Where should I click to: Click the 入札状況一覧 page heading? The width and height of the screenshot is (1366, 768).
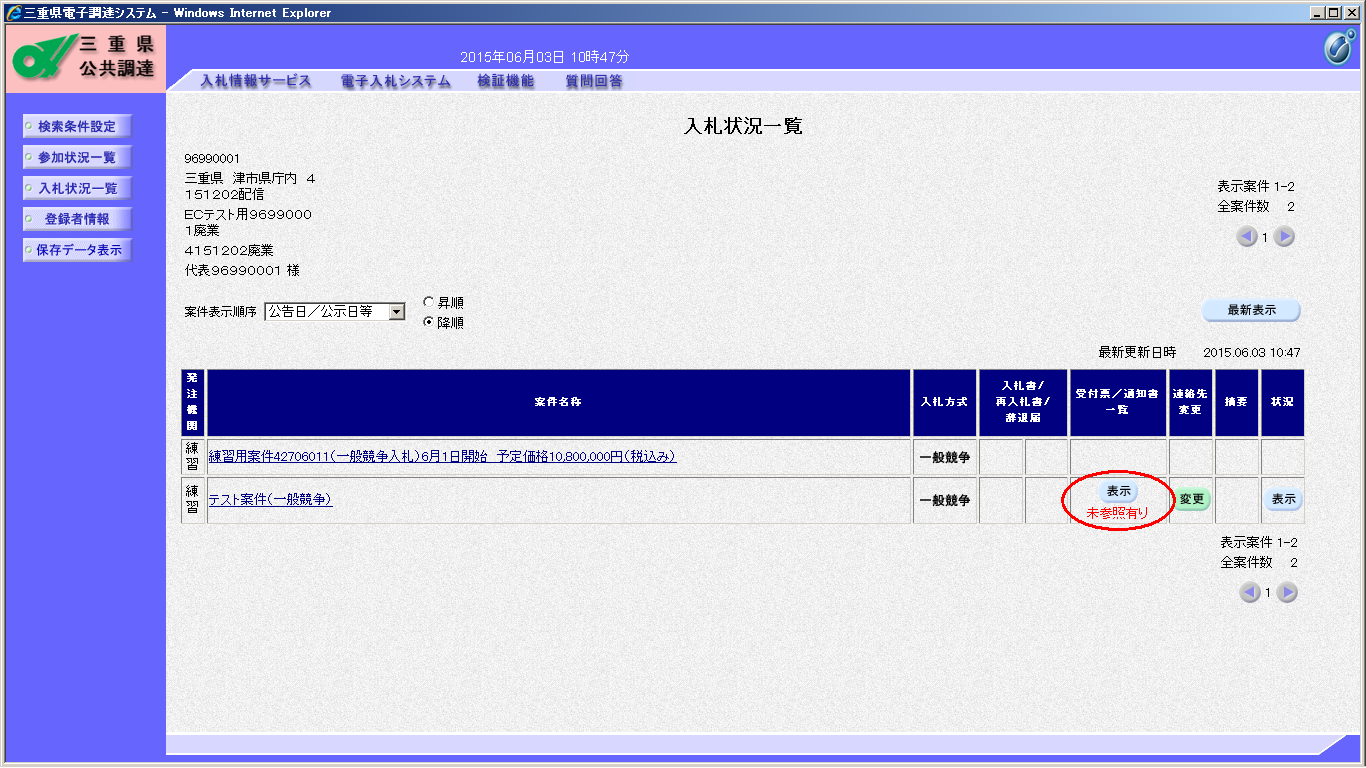[743, 126]
